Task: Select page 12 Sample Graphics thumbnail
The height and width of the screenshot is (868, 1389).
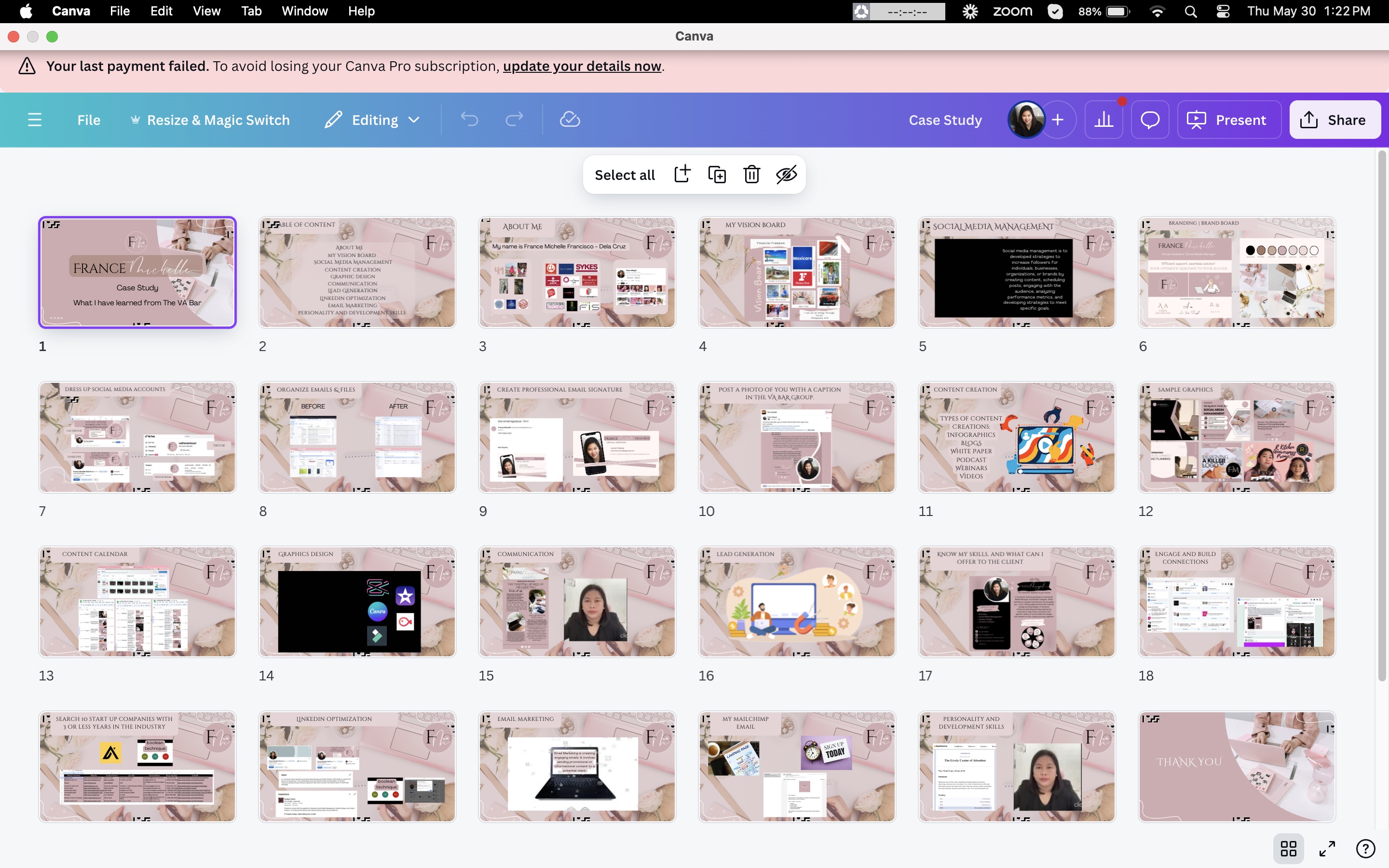Action: pyautogui.click(x=1237, y=437)
